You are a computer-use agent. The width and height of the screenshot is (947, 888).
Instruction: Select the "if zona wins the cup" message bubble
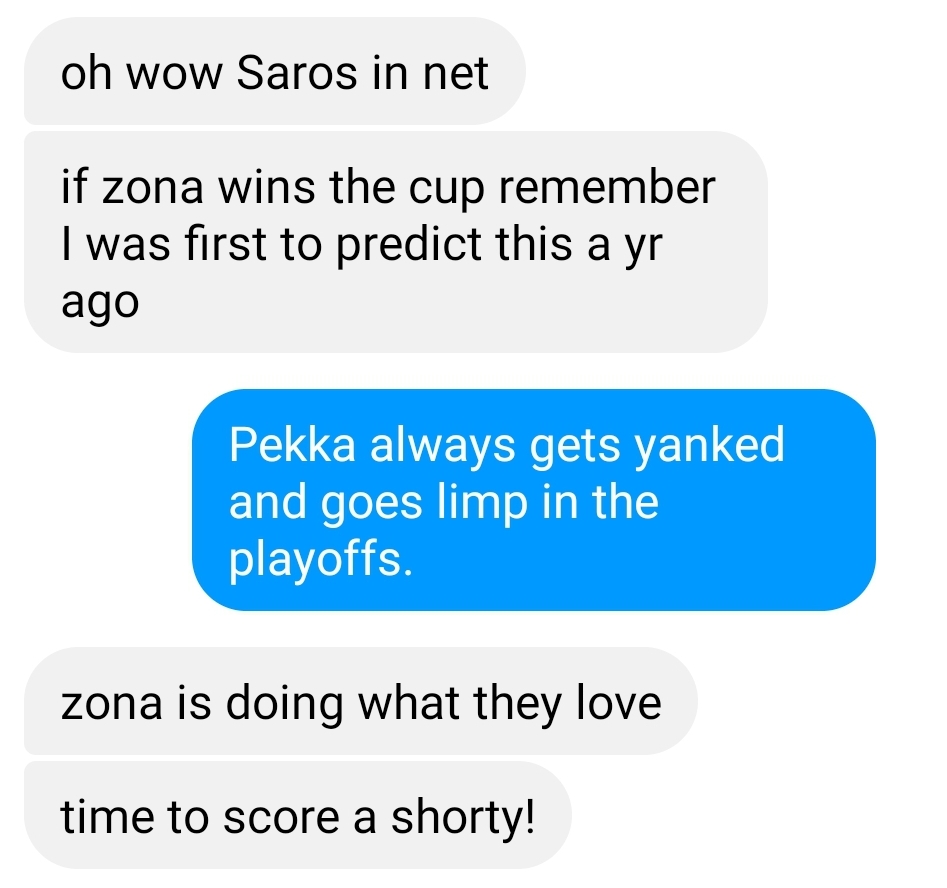(x=396, y=242)
